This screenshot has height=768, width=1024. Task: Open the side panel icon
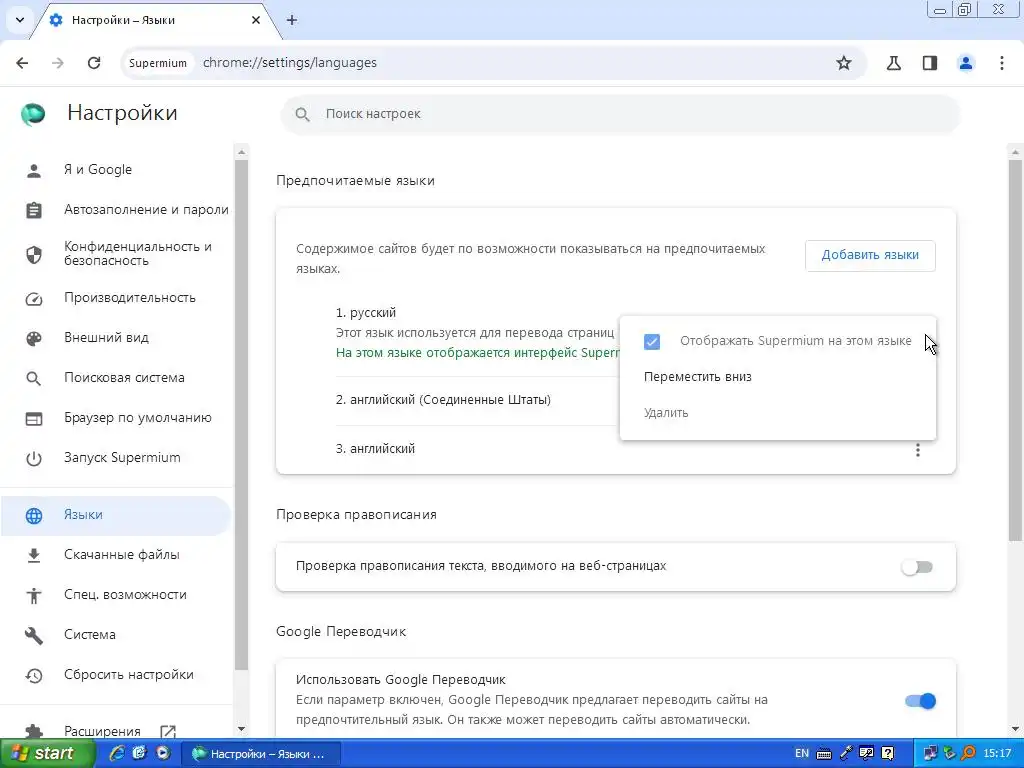click(930, 63)
